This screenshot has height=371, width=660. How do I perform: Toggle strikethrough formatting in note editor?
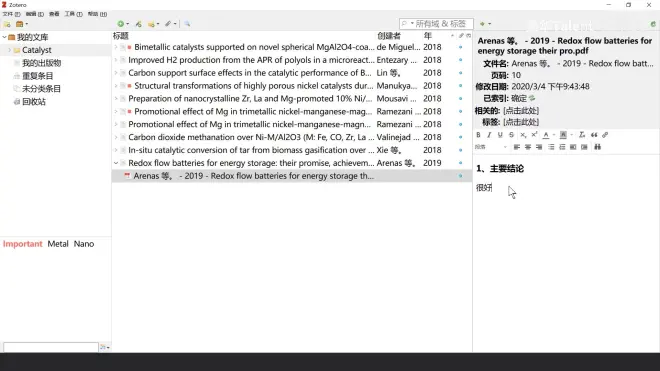[511, 135]
